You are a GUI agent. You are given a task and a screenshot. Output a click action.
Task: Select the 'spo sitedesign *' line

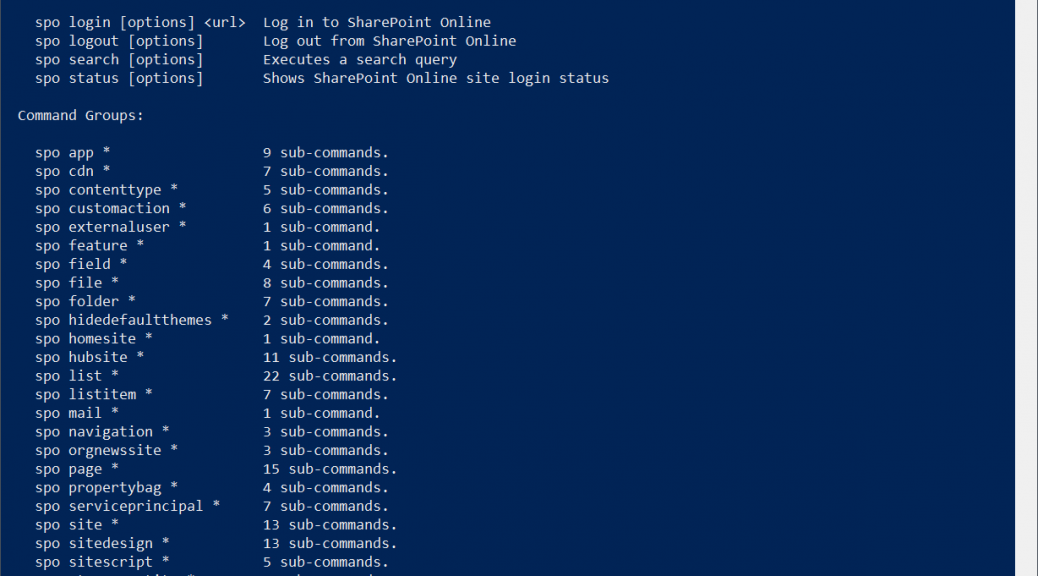pyautogui.click(x=102, y=544)
